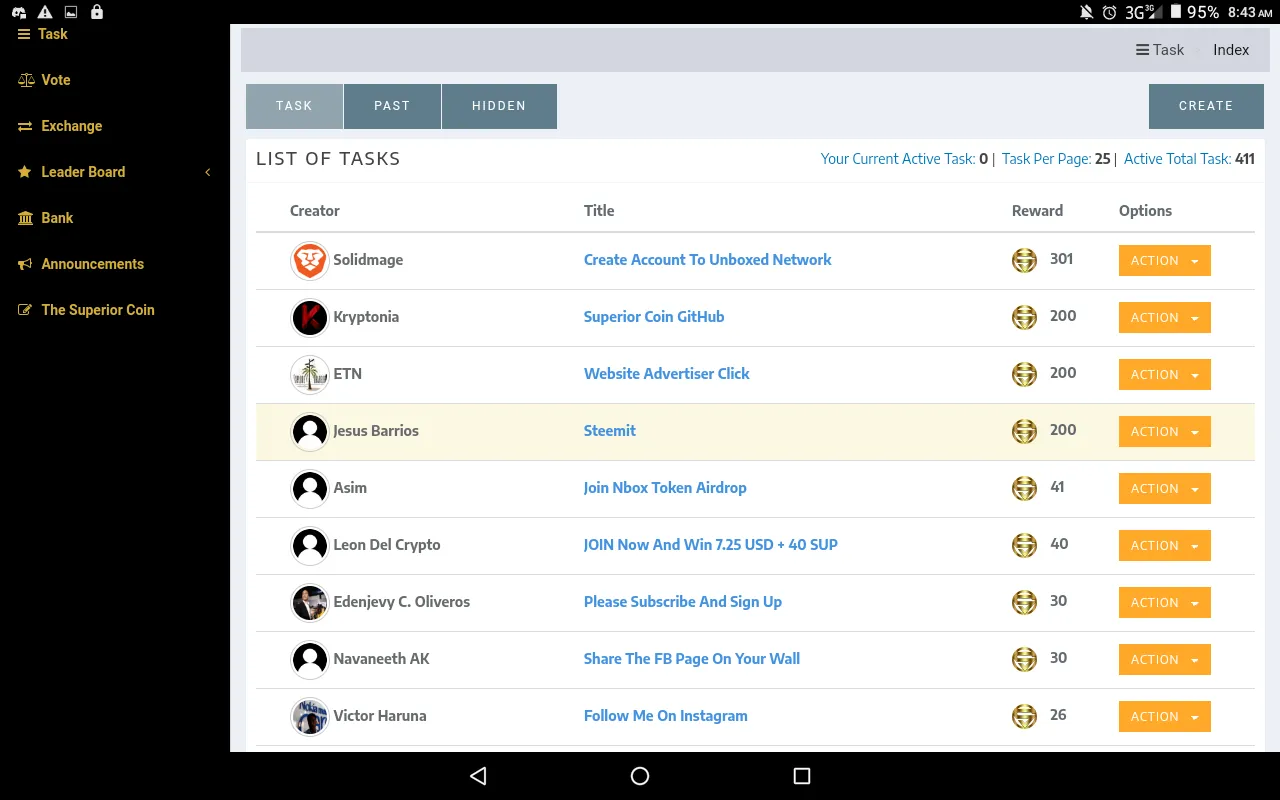Click Kryptonia's red K avatar
Screen dimensions: 1280x800
tap(310, 318)
